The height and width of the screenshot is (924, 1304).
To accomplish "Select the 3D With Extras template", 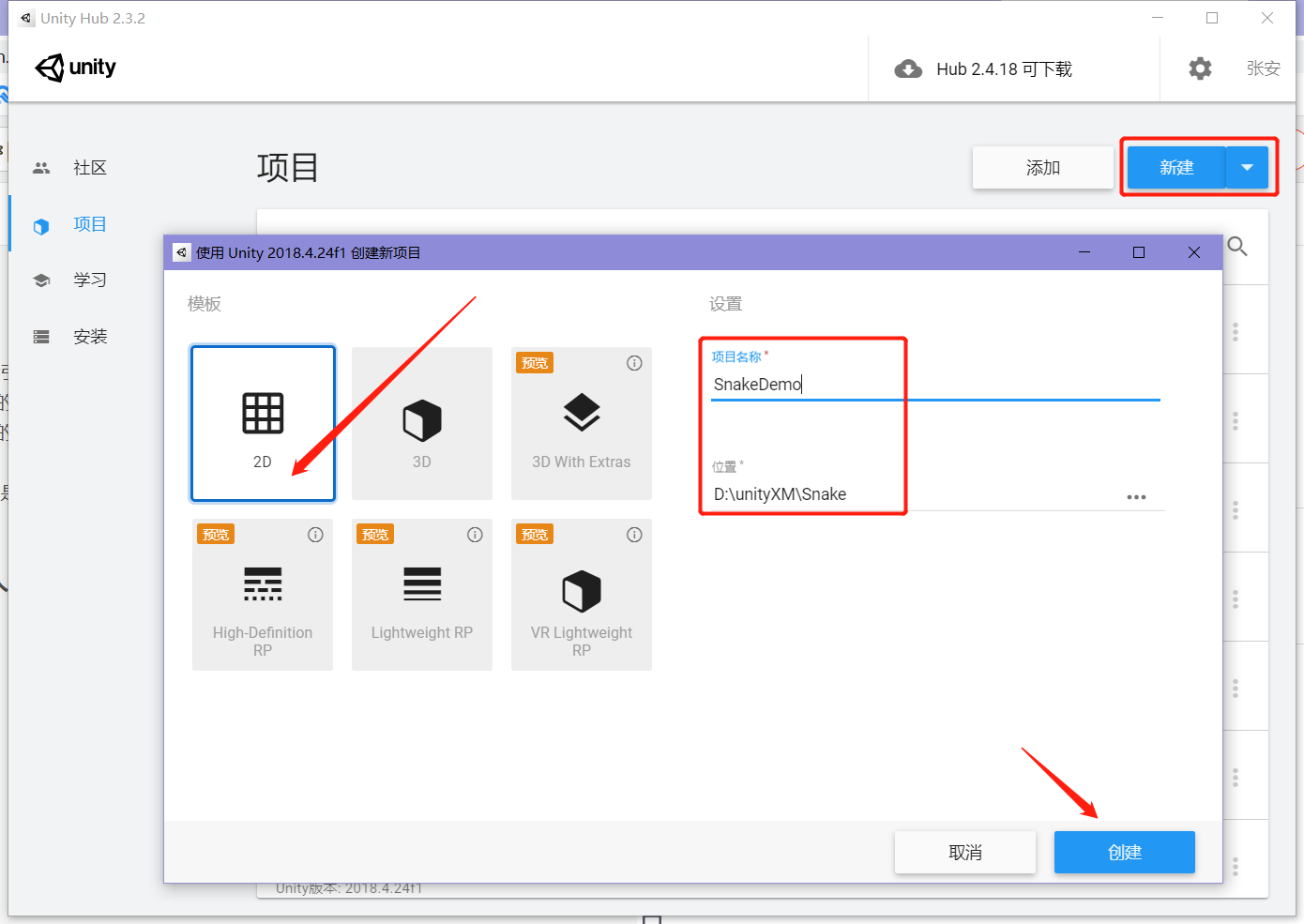I will point(582,423).
